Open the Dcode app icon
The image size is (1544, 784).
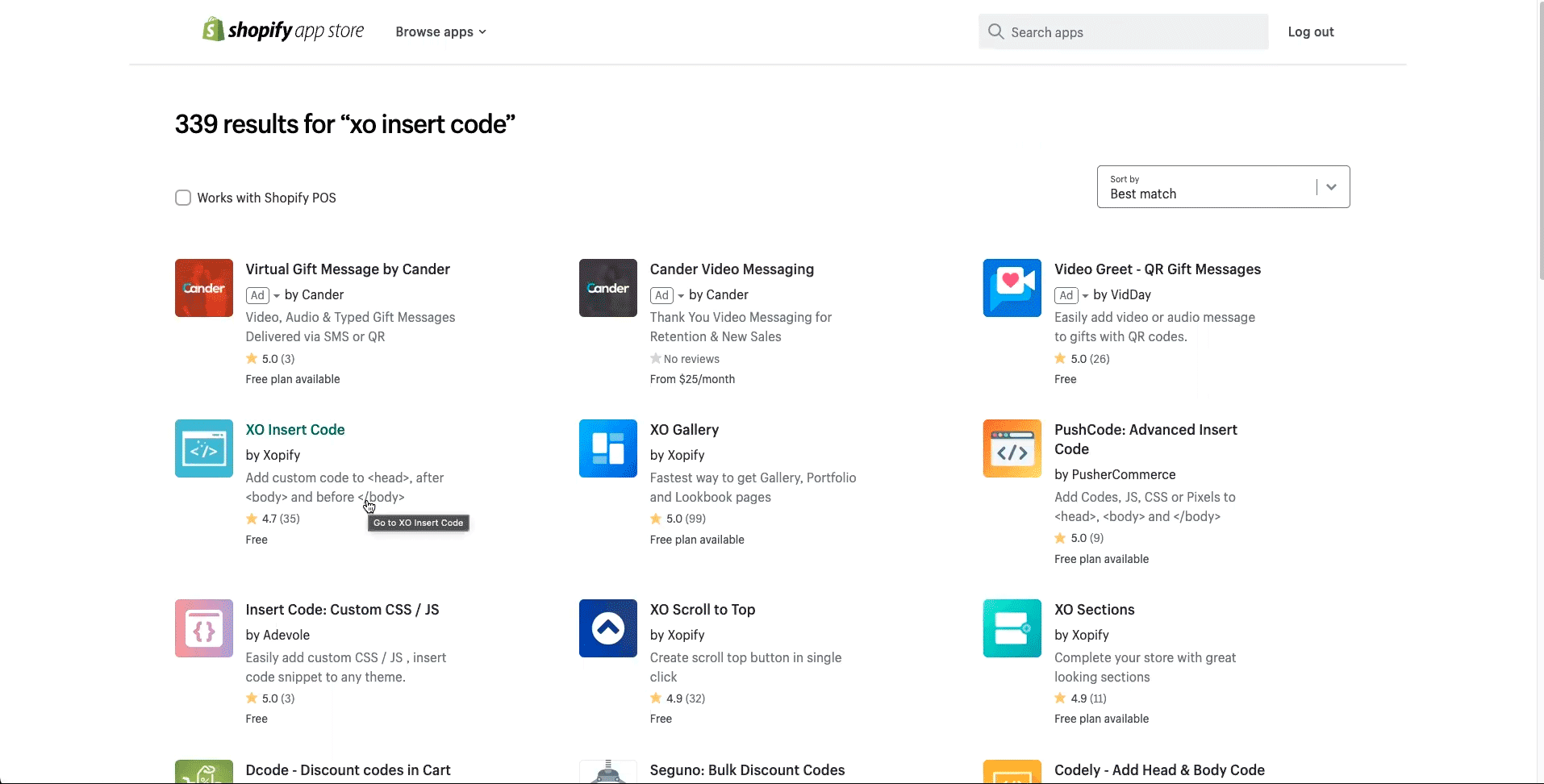click(x=204, y=772)
